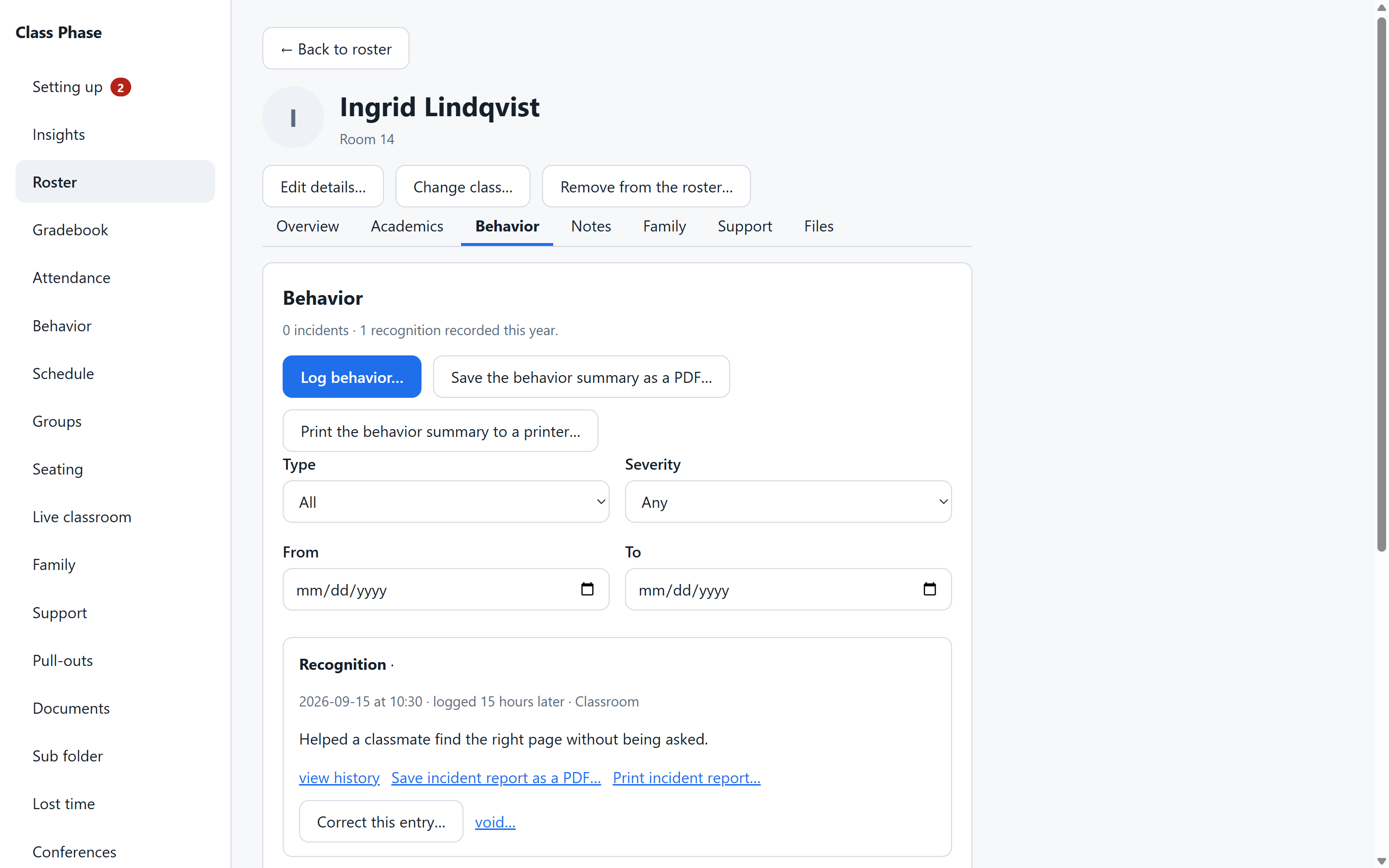The width and height of the screenshot is (1389, 868).
Task: Click Save incident report as a PDF link
Action: (496, 778)
